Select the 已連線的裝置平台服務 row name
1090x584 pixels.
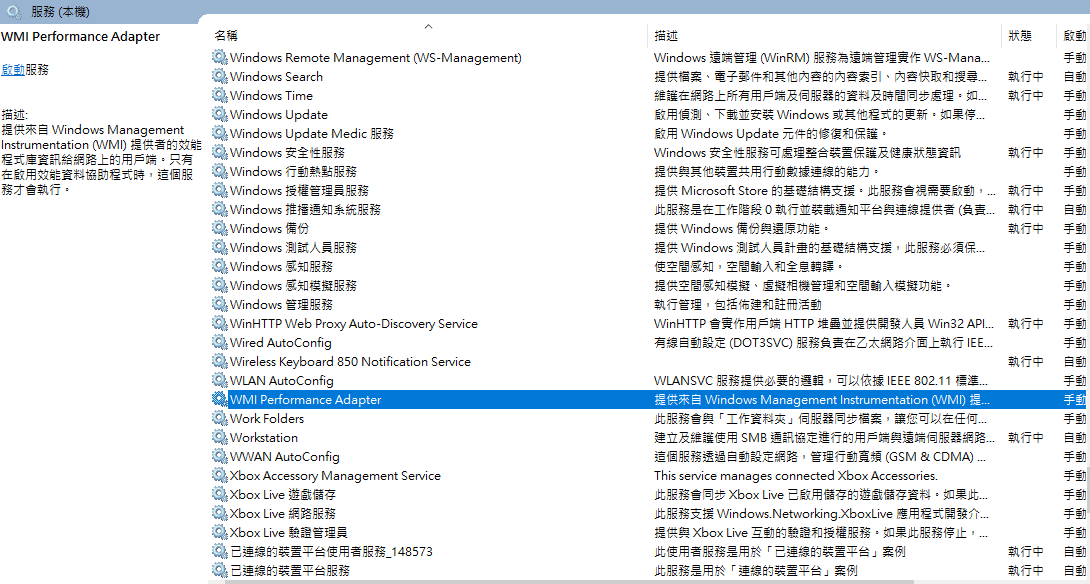[290, 571]
